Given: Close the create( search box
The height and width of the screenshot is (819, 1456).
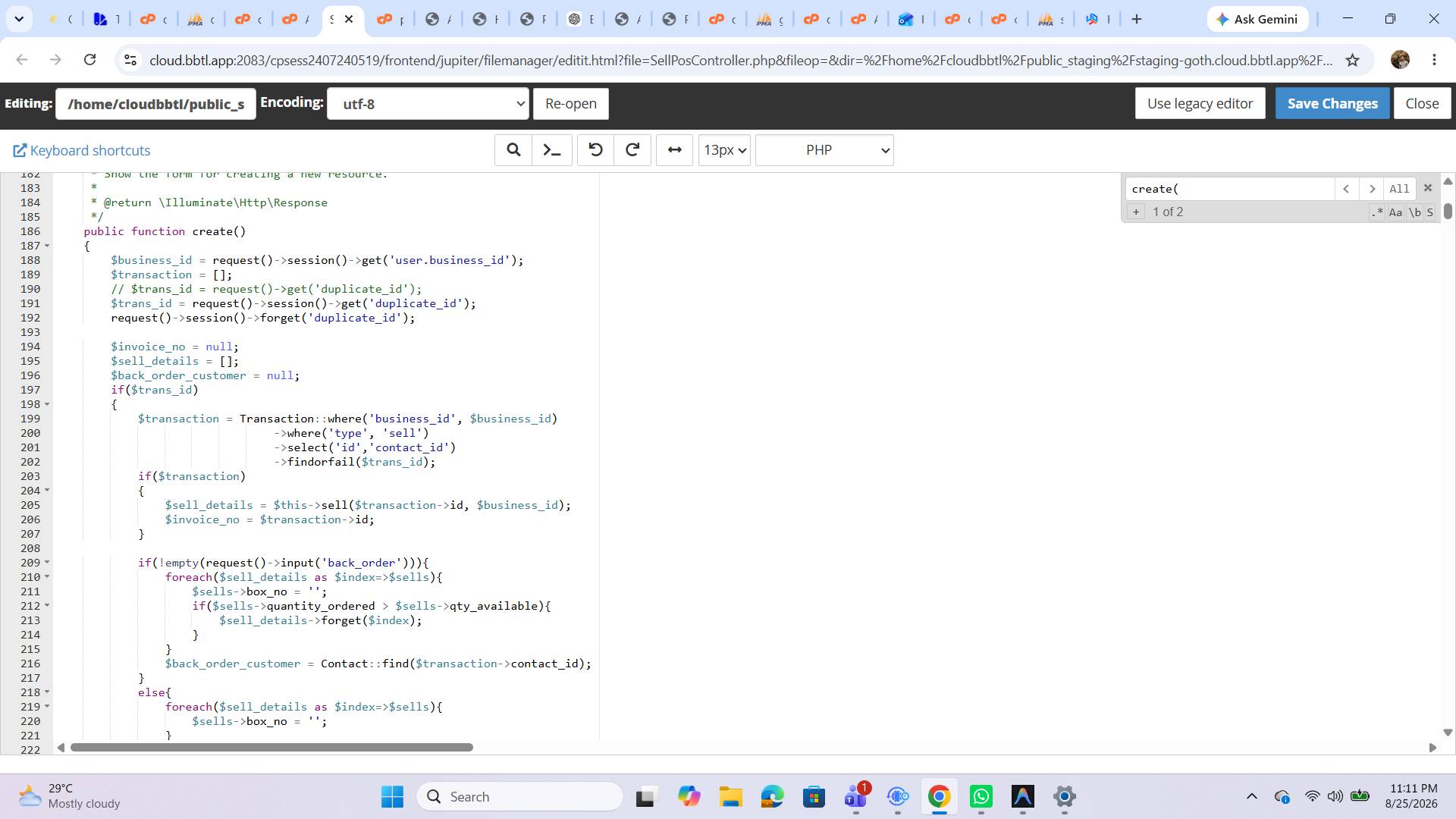Looking at the screenshot, I should click(x=1428, y=188).
